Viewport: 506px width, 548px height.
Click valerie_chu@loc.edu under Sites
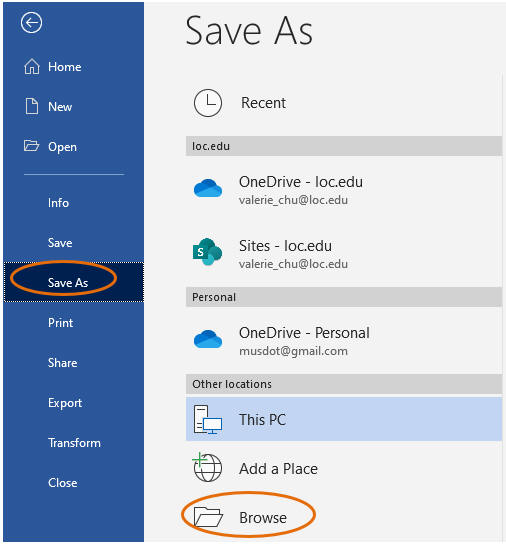pos(293,264)
